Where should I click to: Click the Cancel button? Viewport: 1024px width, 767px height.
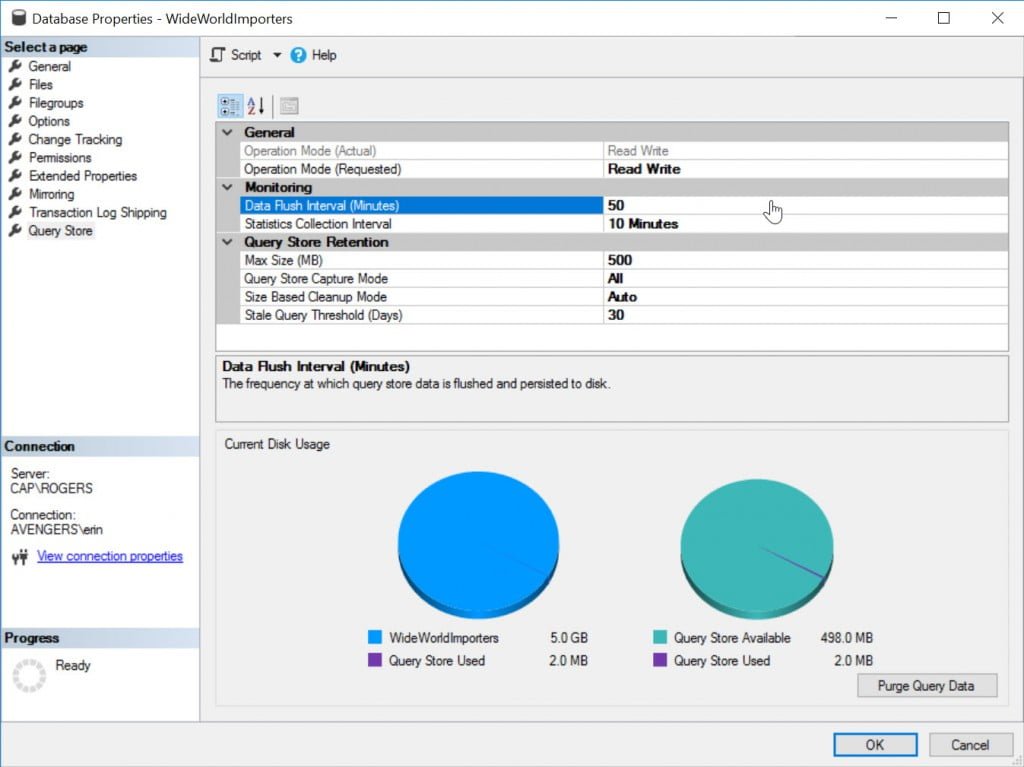click(x=970, y=745)
